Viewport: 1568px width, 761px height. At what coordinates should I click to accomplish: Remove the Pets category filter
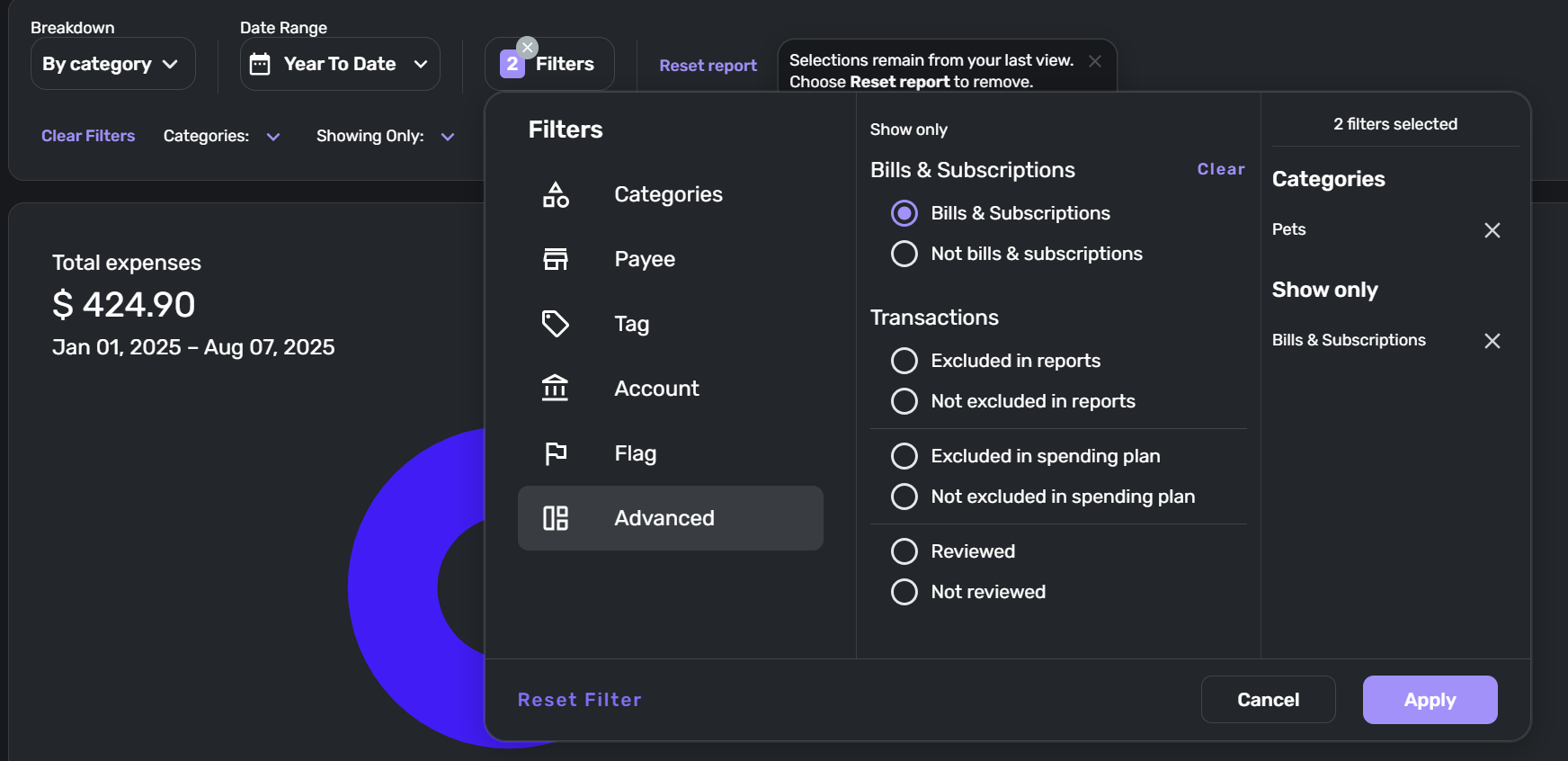coord(1492,230)
